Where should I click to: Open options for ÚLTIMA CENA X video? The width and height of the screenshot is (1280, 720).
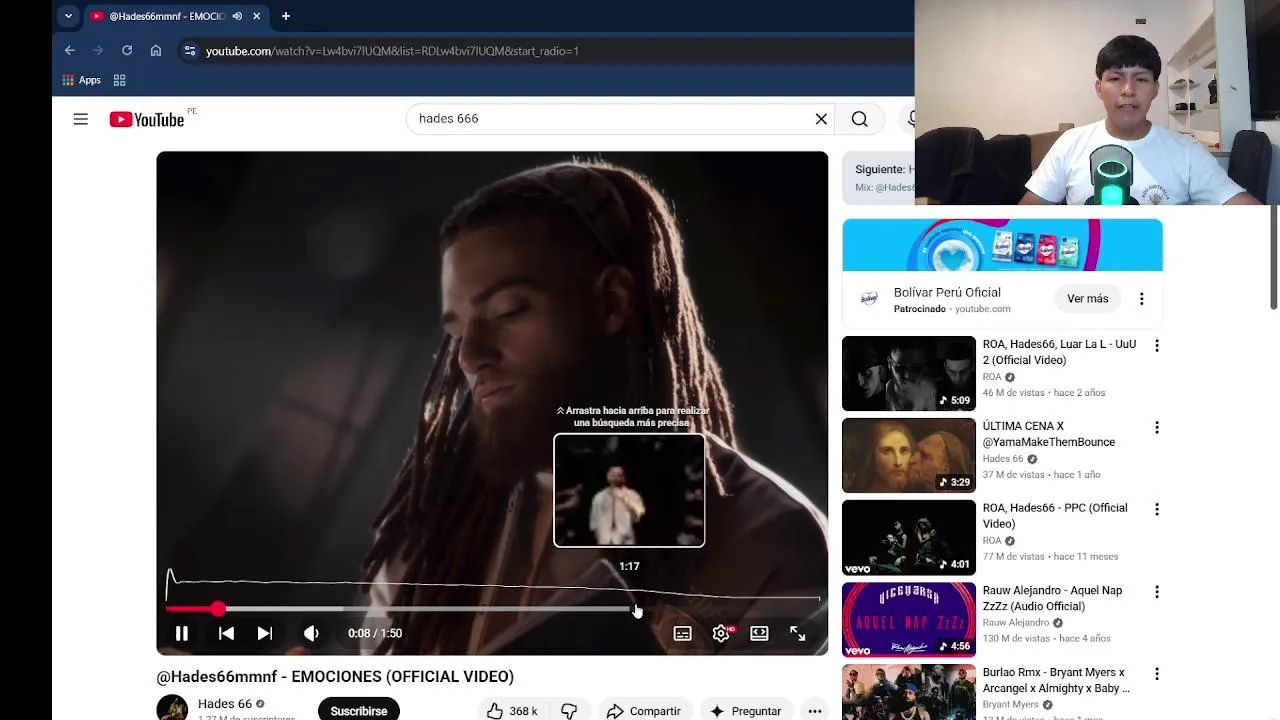point(1157,428)
